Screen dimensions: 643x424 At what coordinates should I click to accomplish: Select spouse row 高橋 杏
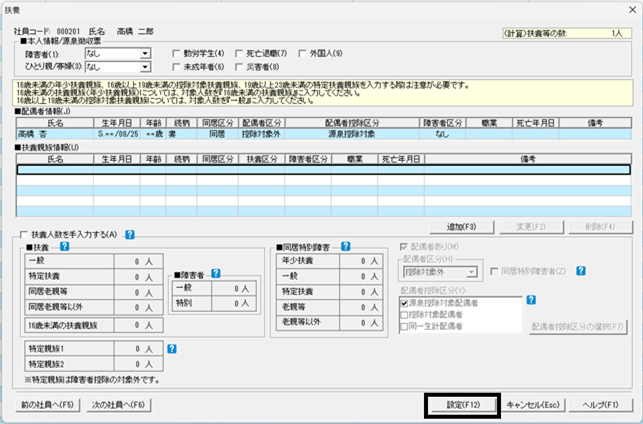pyautogui.click(x=324, y=134)
